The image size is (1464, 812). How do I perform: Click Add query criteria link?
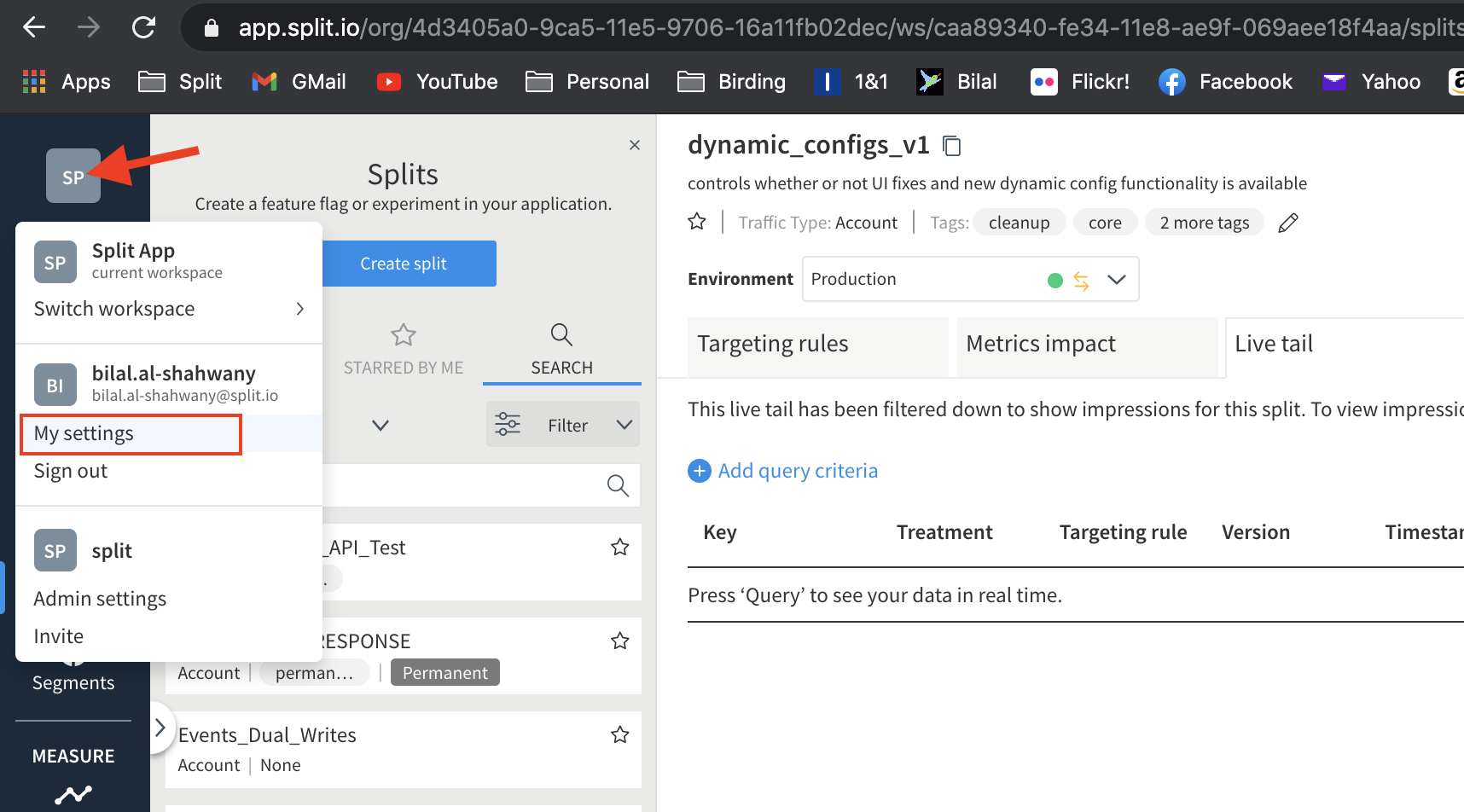tap(798, 471)
